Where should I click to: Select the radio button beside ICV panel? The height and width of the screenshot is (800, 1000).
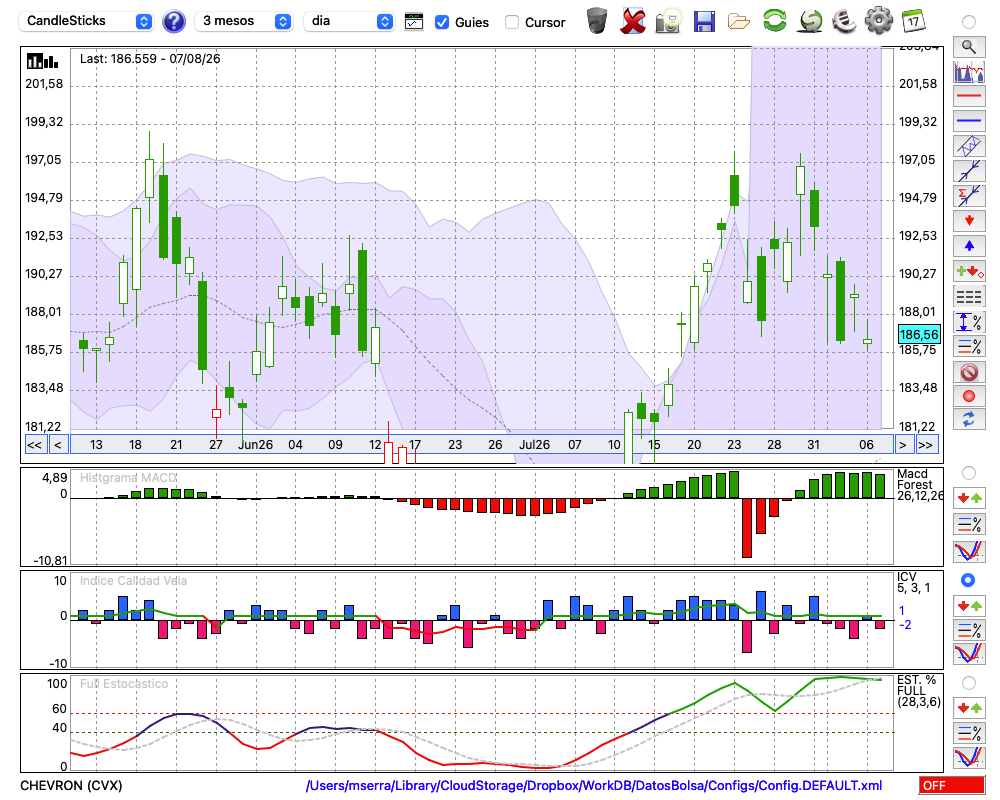968,580
